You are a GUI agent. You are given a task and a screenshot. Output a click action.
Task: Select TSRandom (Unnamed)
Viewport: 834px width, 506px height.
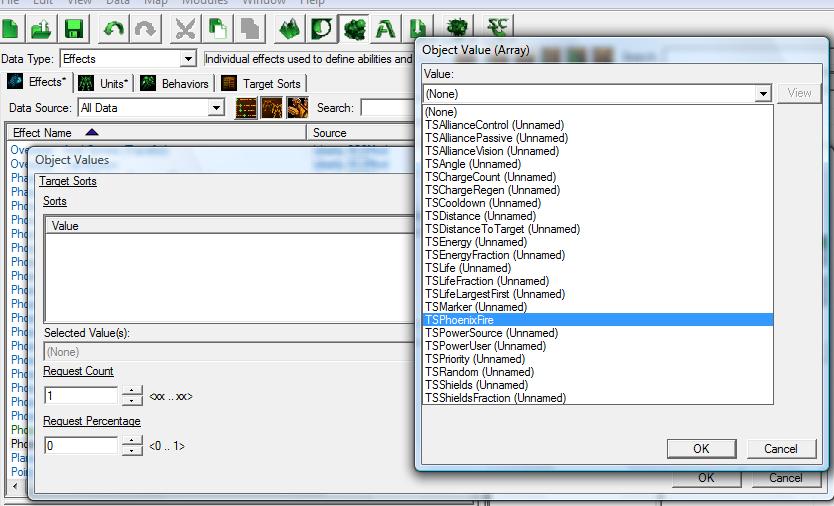[x=598, y=372]
